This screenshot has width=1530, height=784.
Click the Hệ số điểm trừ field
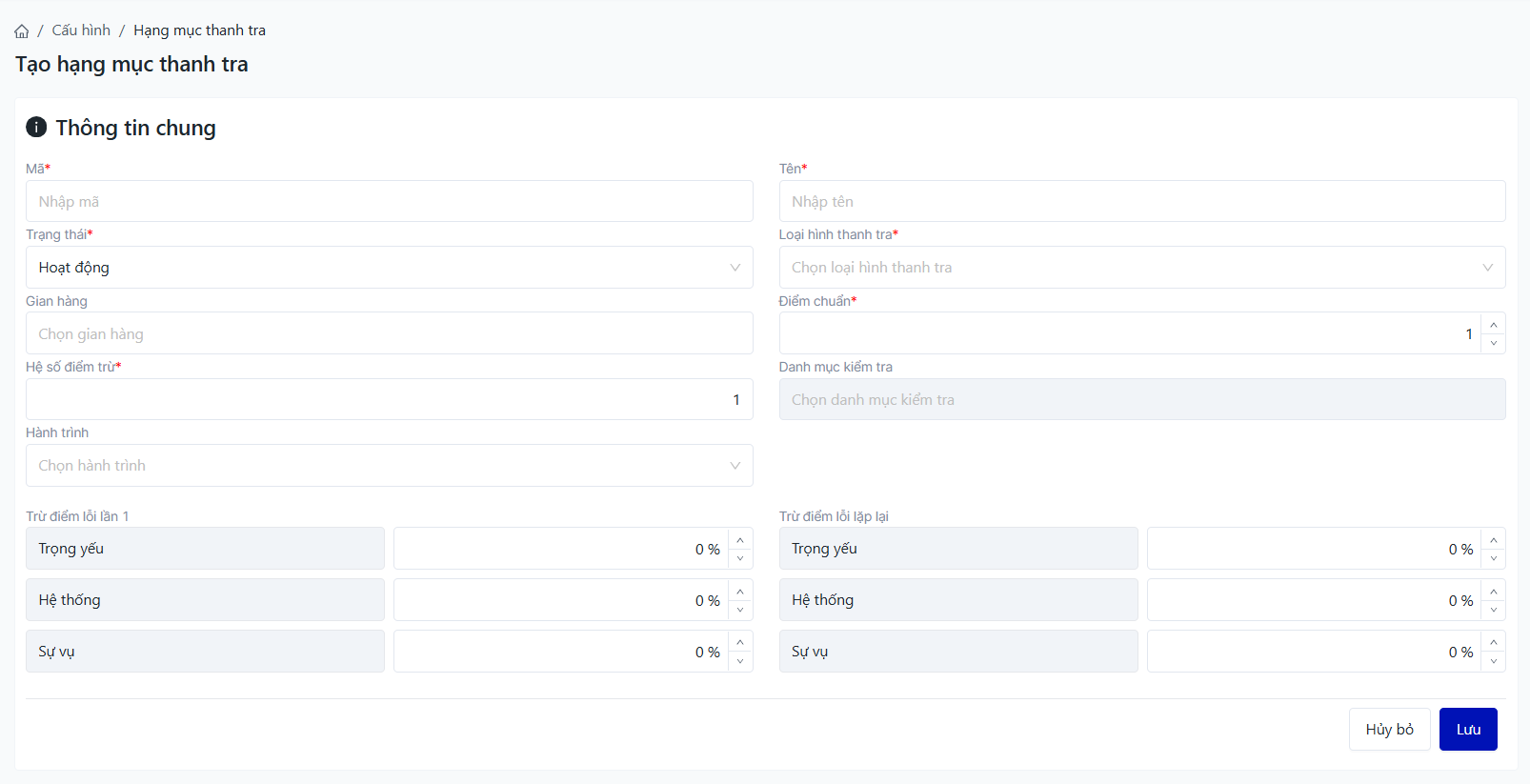(x=389, y=400)
